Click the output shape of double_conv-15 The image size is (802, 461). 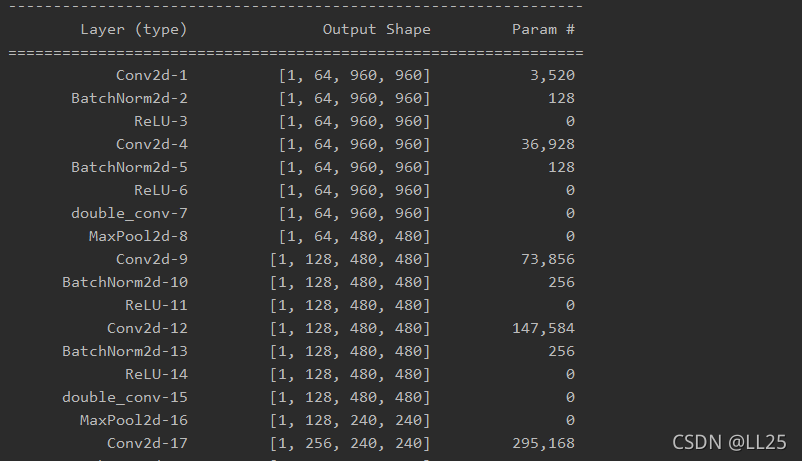coord(350,398)
